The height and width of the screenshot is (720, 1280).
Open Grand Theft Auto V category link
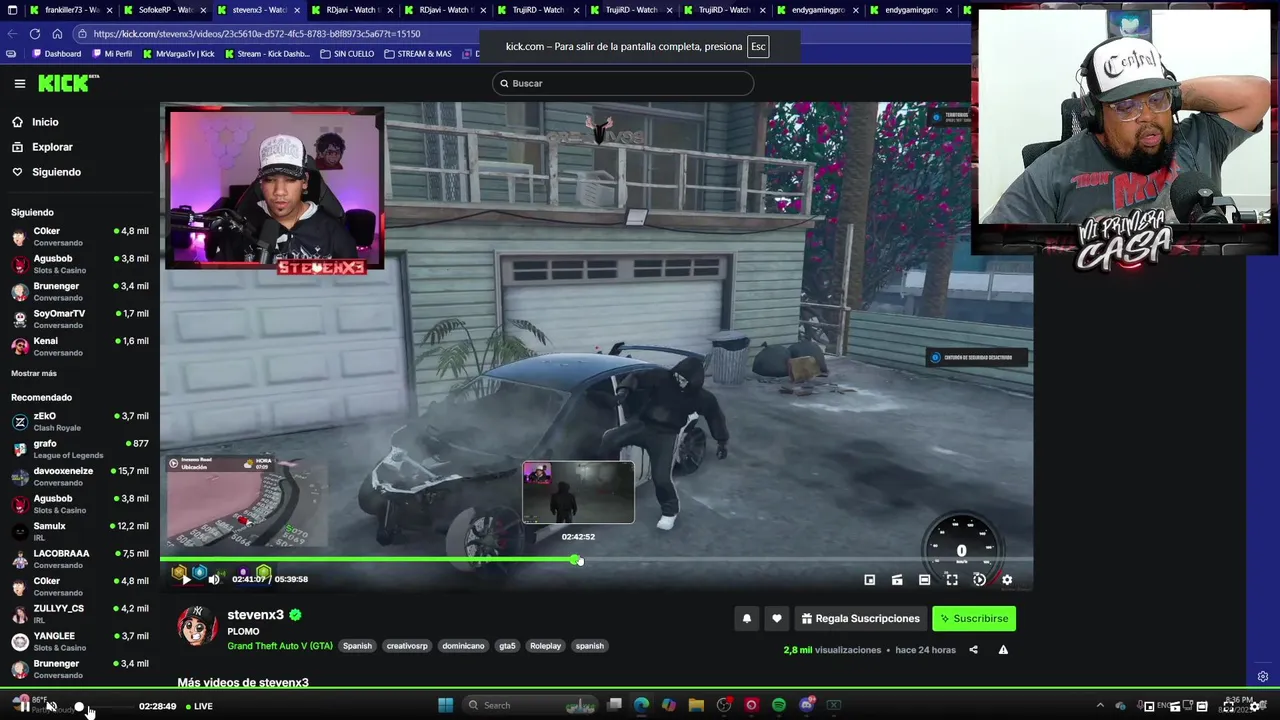click(280, 646)
